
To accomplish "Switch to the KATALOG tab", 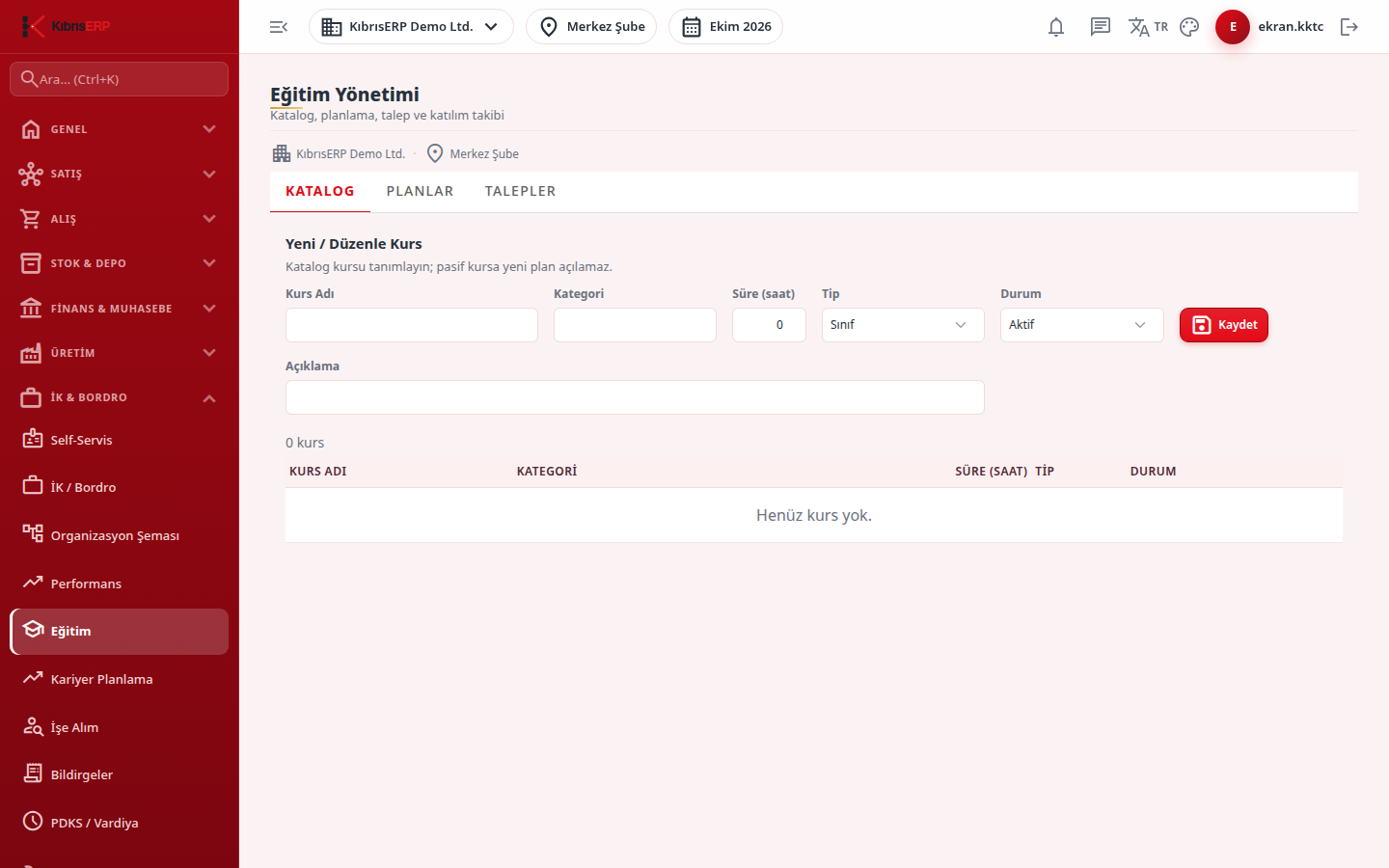I will click(320, 191).
